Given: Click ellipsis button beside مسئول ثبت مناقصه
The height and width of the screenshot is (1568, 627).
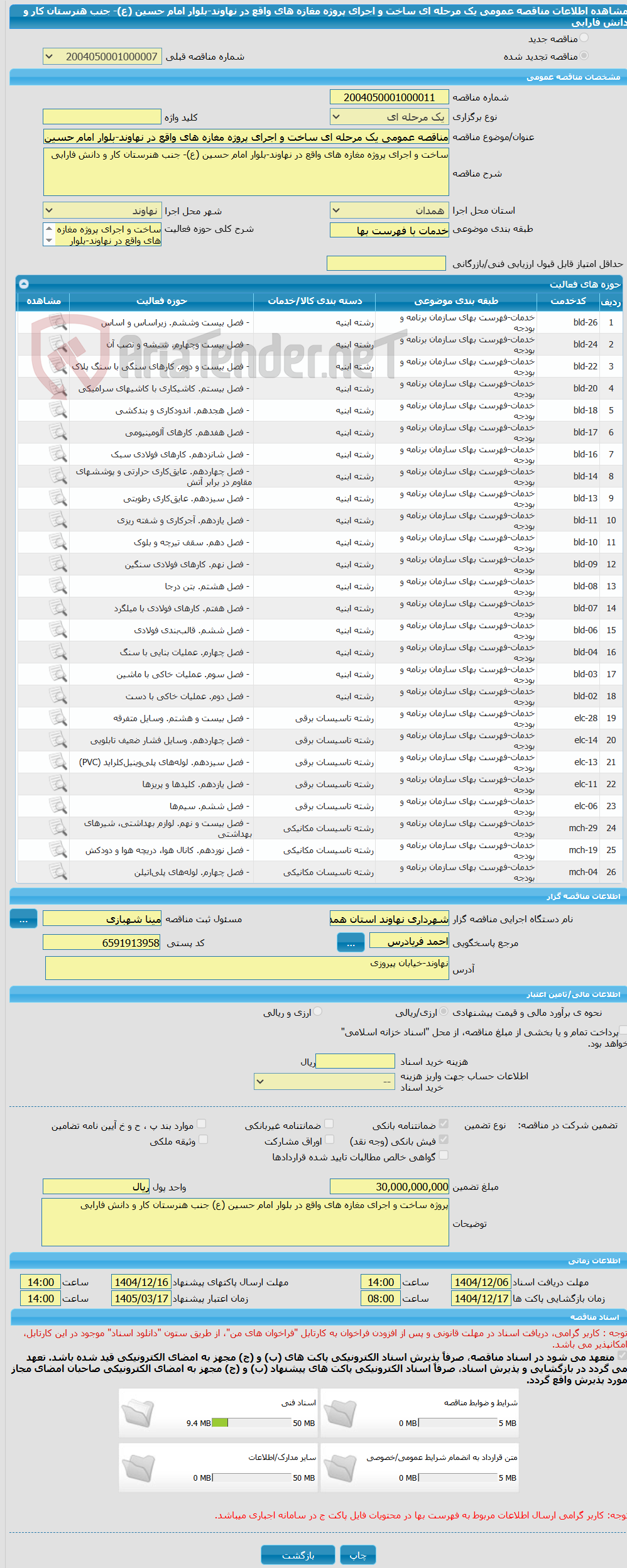Looking at the screenshot, I should pos(23,918).
